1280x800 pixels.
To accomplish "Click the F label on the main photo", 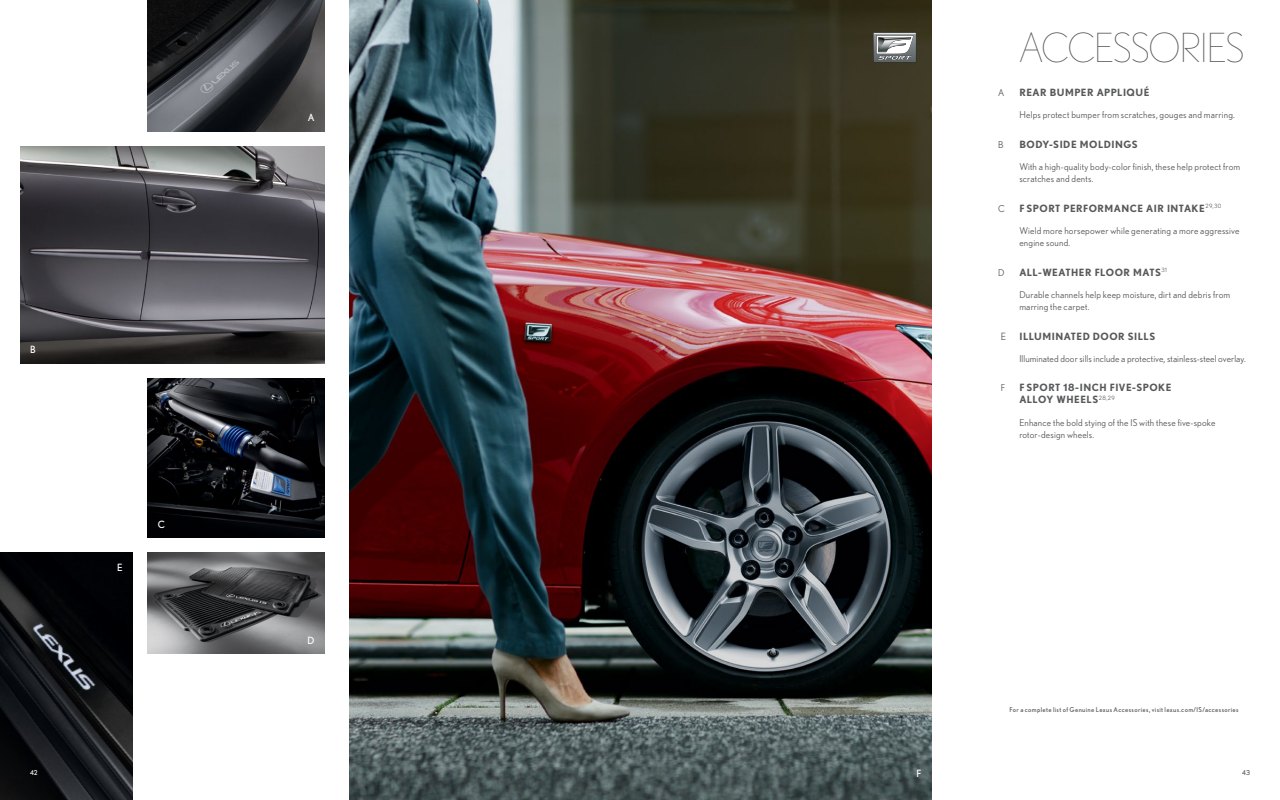I will tap(918, 773).
